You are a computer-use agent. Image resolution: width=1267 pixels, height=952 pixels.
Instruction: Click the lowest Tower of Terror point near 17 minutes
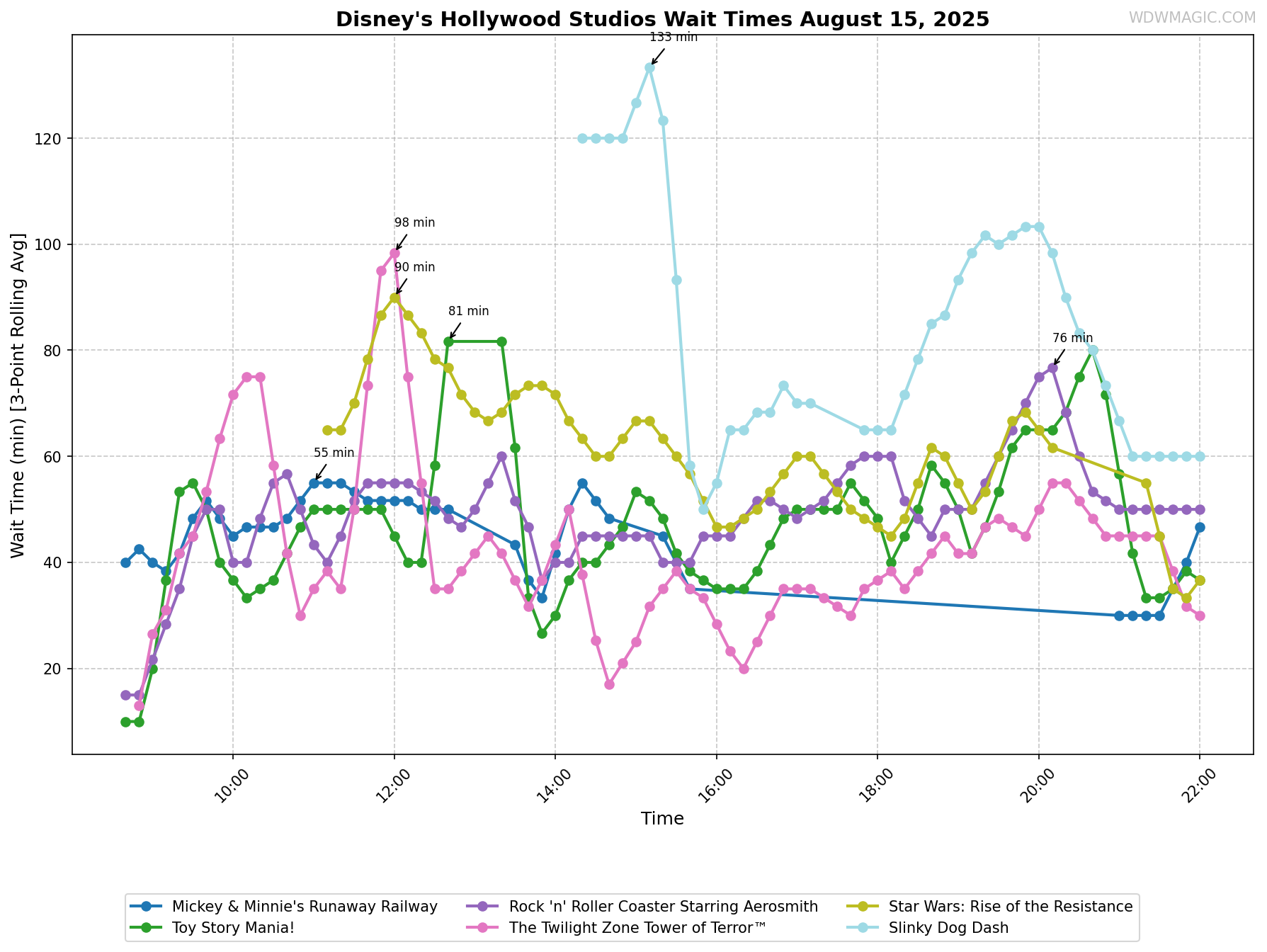click(609, 684)
